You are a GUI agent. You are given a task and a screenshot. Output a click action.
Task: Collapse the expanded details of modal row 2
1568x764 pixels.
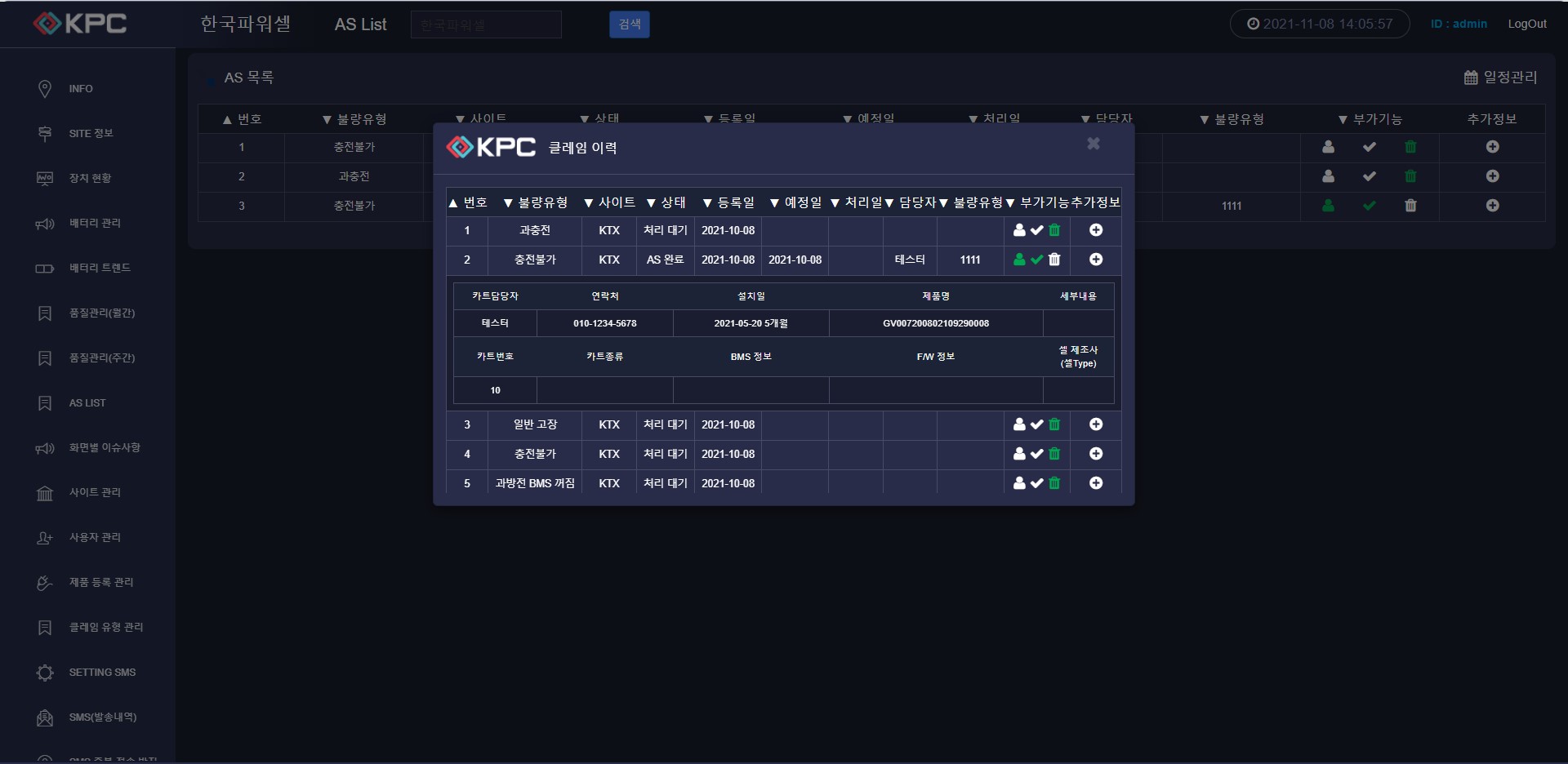click(x=1096, y=260)
